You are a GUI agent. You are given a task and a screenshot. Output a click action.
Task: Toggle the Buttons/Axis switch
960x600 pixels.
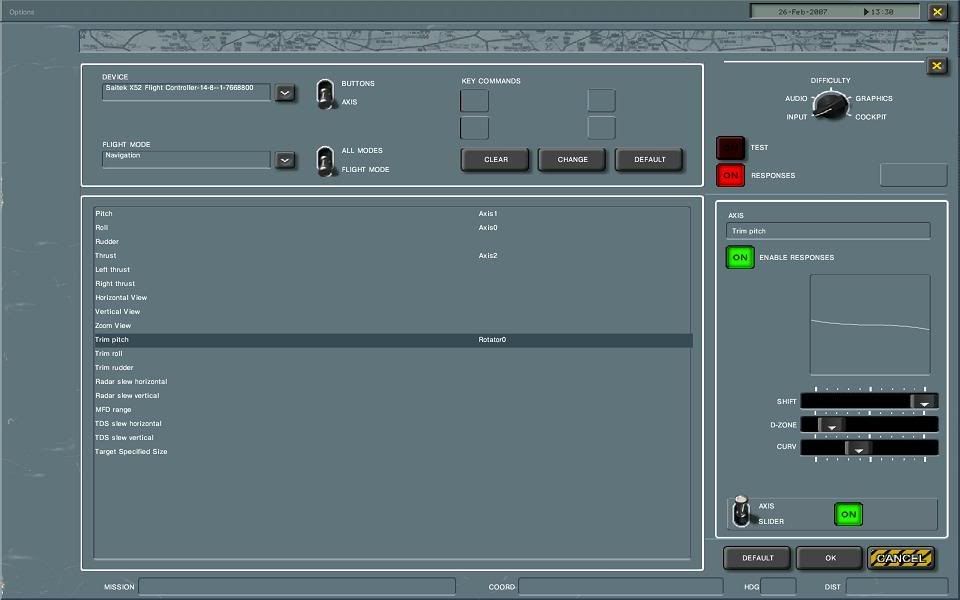[x=325, y=93]
